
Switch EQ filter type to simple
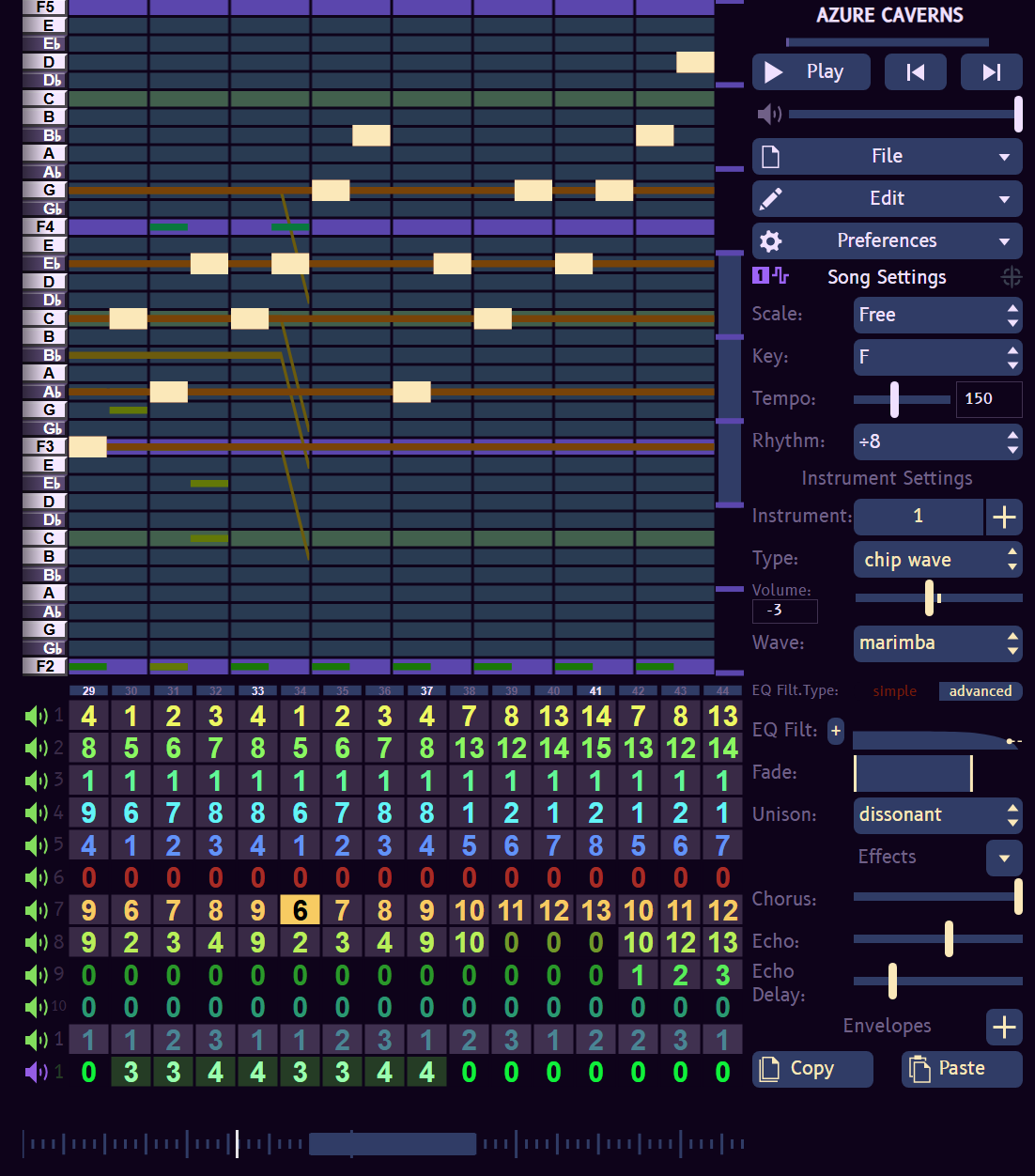pos(894,691)
